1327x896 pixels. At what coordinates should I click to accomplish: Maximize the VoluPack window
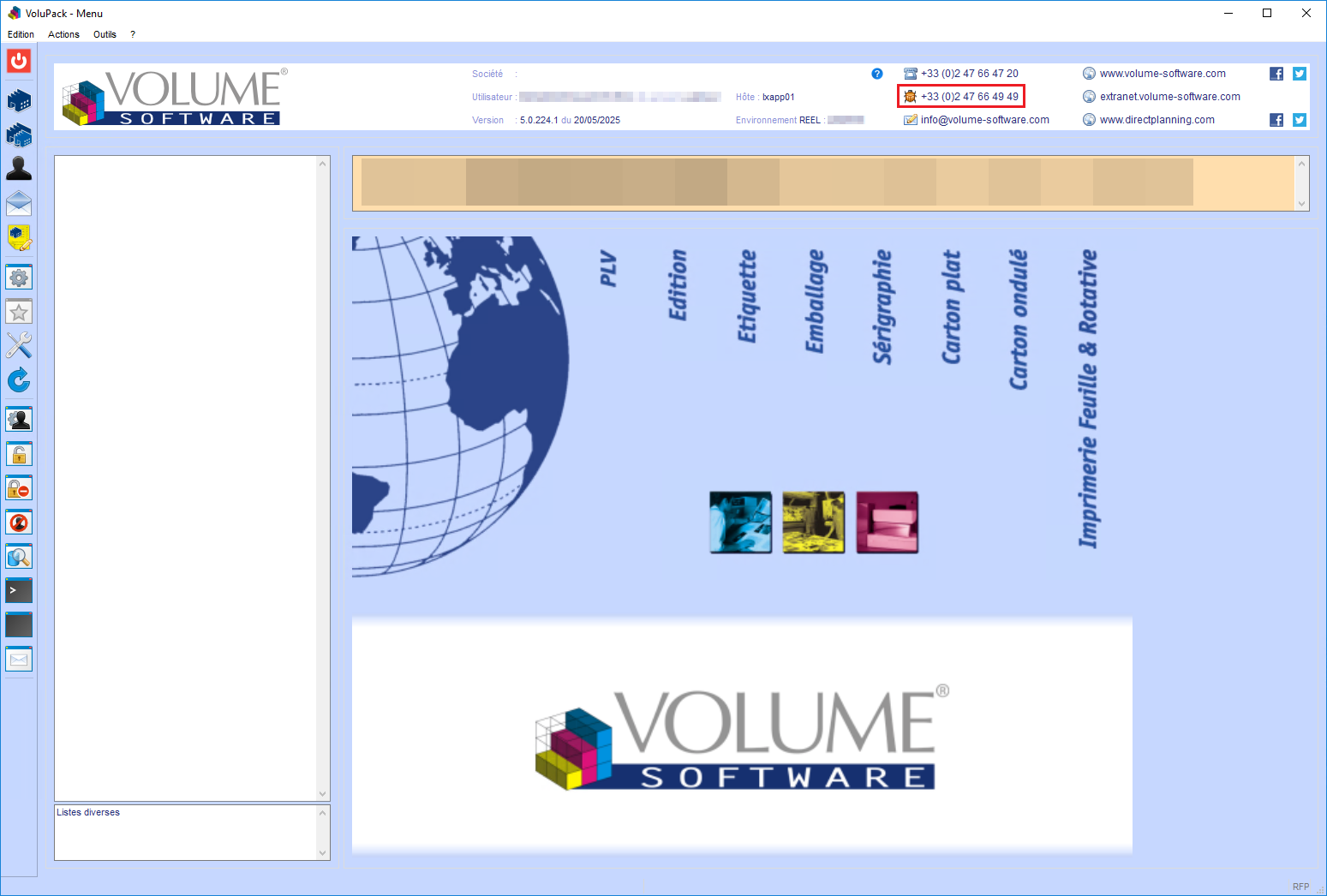pos(1267,13)
